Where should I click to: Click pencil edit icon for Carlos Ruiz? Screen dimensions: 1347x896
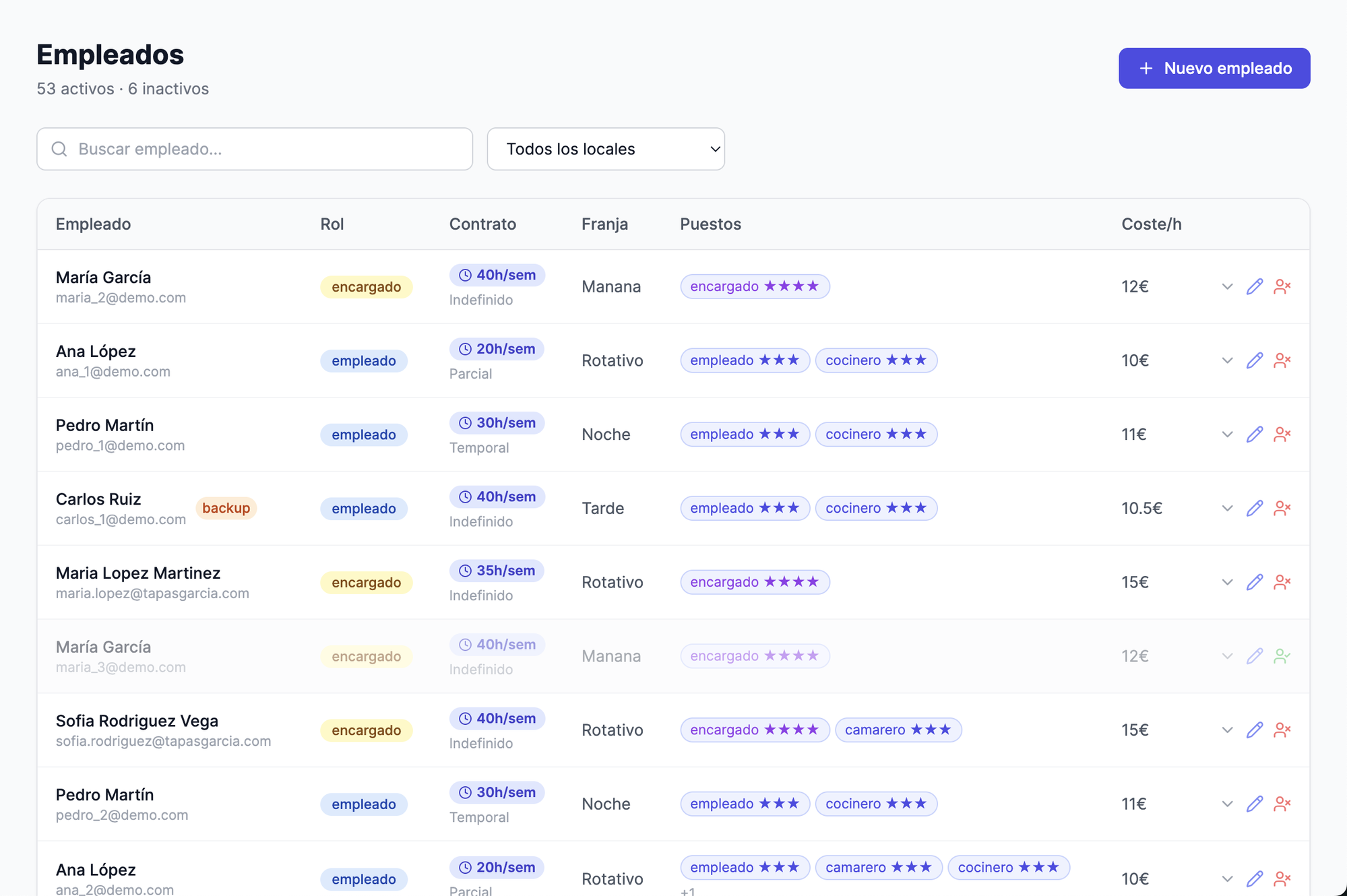(x=1254, y=508)
